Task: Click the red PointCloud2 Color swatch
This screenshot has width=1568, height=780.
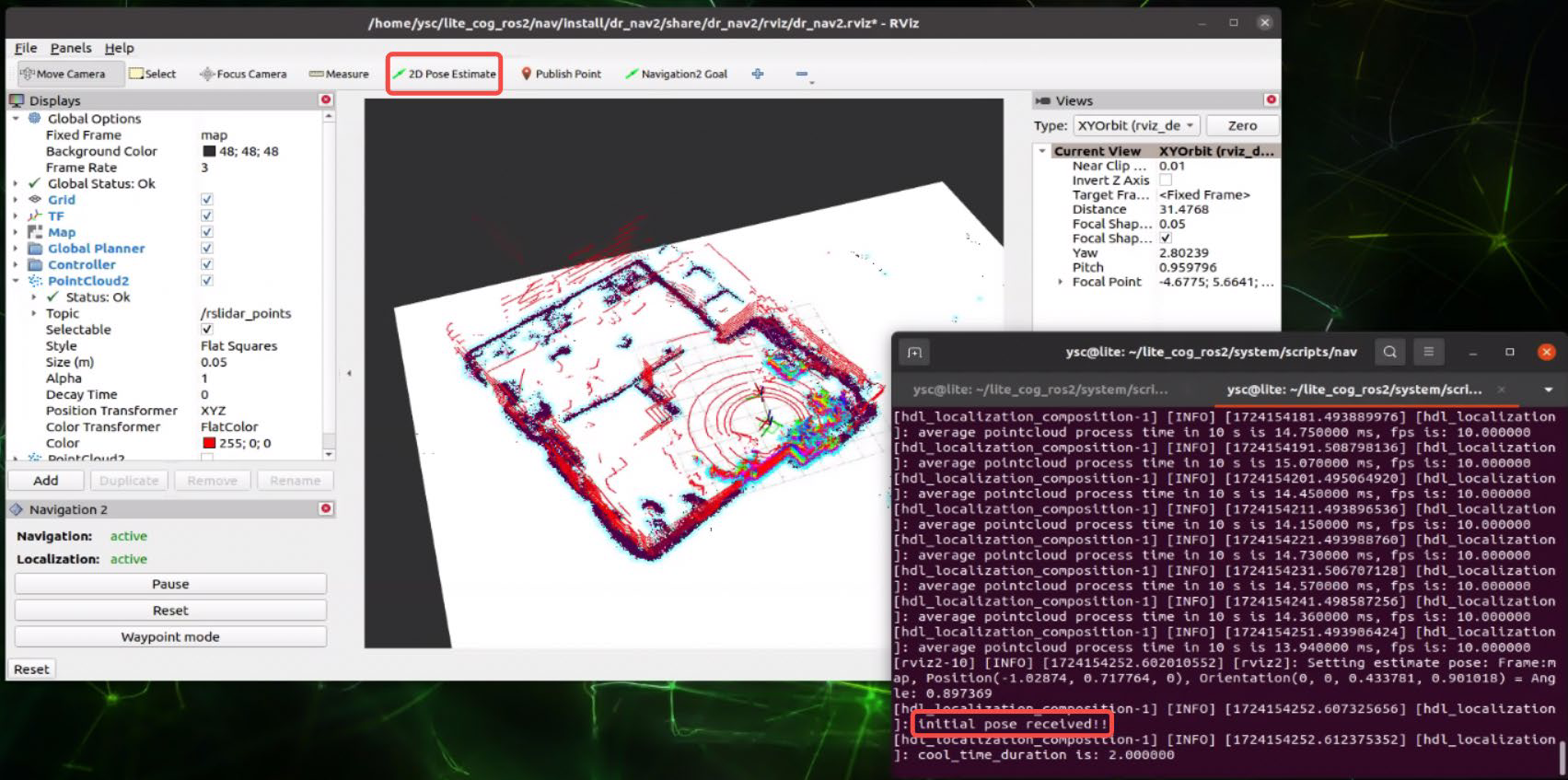Action: (x=209, y=443)
